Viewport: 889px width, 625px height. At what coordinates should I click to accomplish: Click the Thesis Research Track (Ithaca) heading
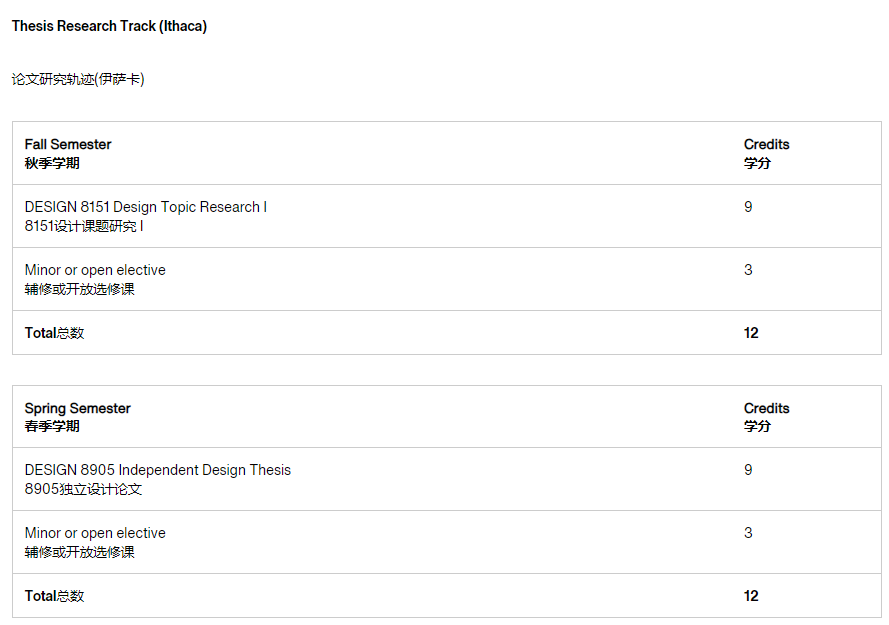(x=109, y=26)
